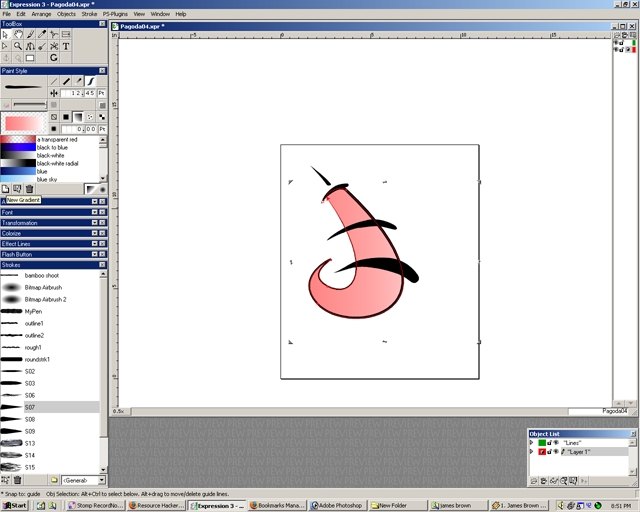Open the stroke width Pt unit dropdown
This screenshot has height=512, width=640.
pos(102,93)
